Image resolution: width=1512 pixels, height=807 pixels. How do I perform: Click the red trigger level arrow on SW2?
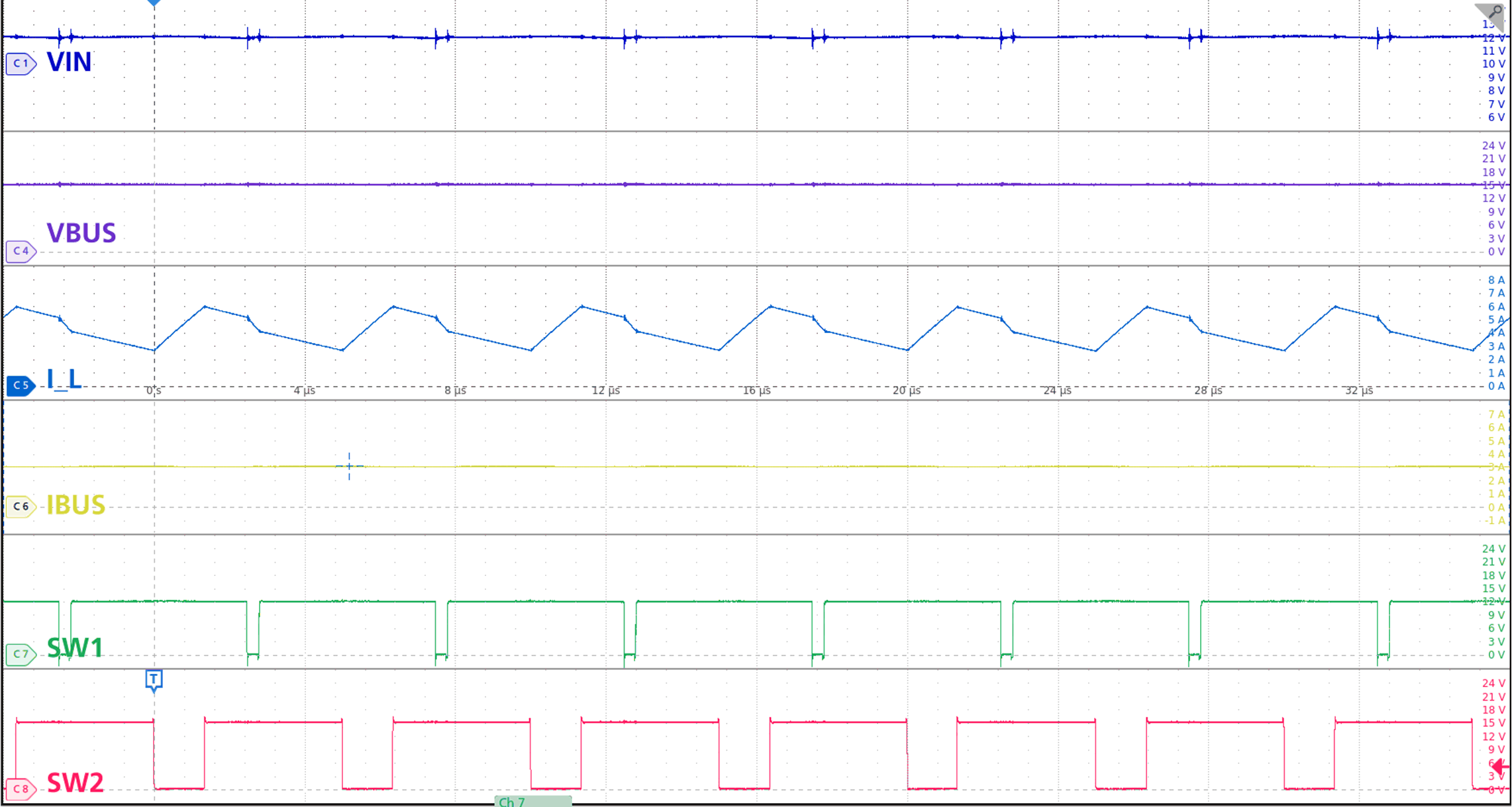[1501, 767]
